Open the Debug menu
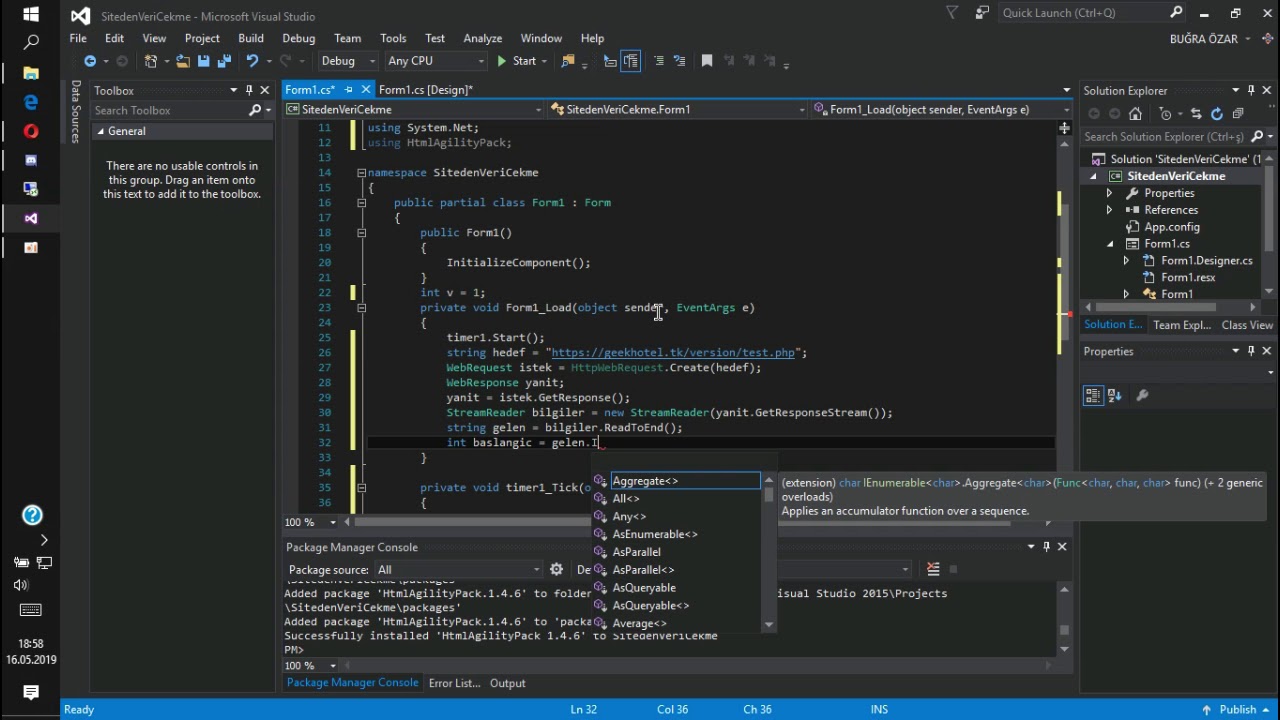 (x=298, y=38)
